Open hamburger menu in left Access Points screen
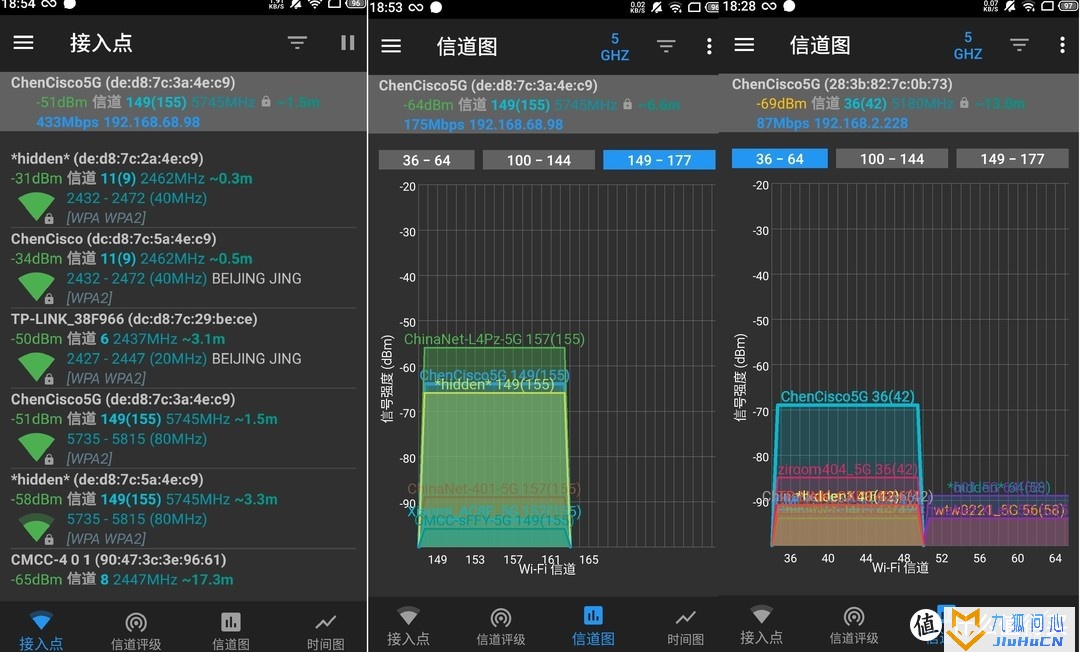1080x652 pixels. [x=23, y=43]
